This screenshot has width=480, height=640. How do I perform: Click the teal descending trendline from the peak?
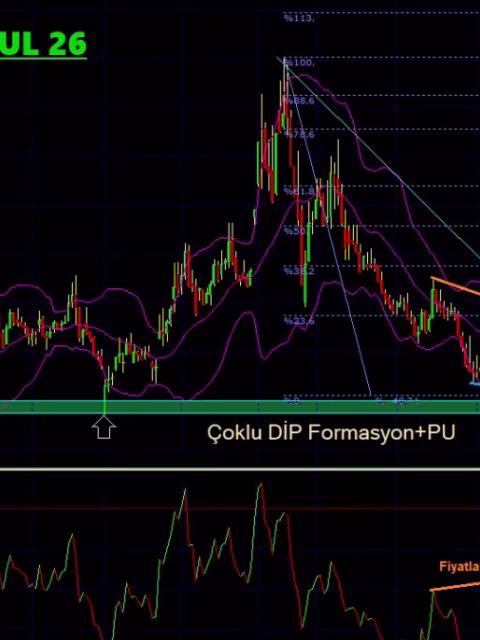point(378,158)
